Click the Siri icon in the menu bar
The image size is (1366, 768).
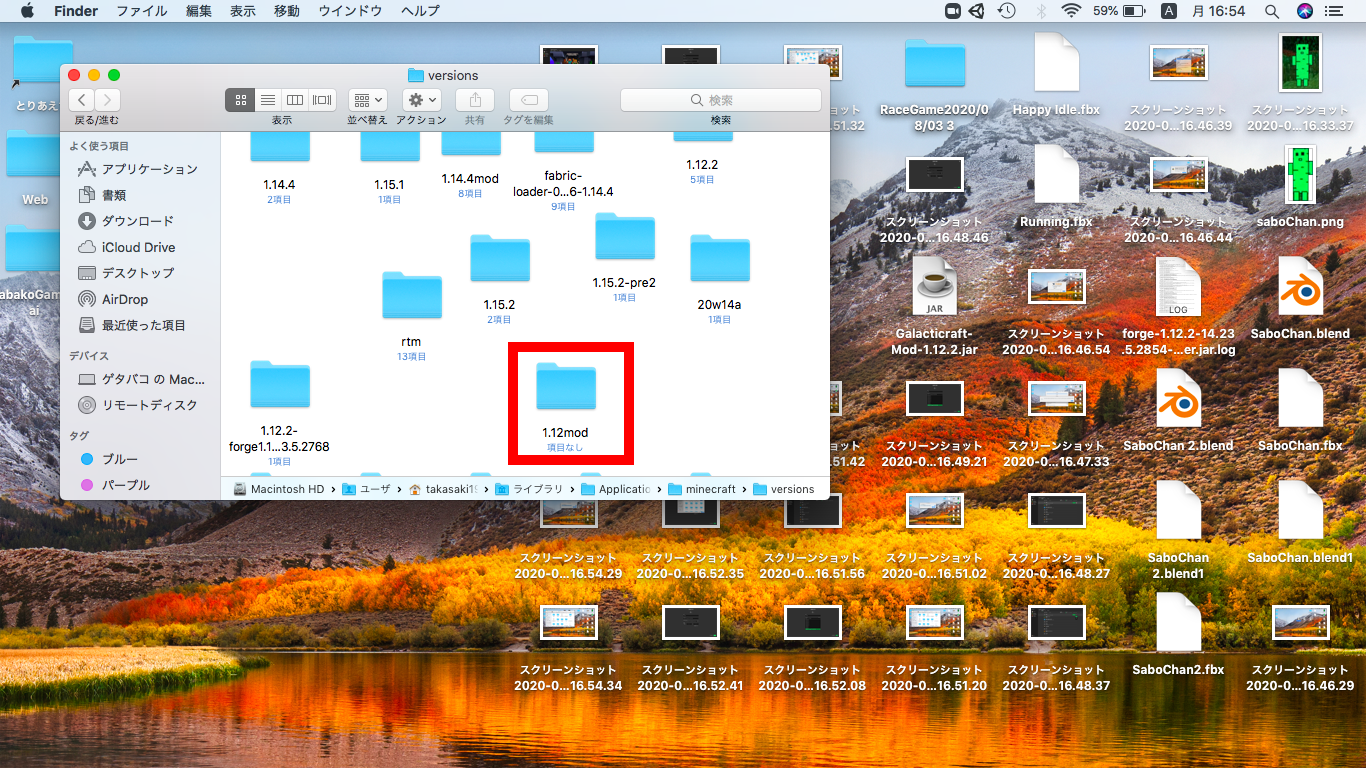(x=1304, y=11)
